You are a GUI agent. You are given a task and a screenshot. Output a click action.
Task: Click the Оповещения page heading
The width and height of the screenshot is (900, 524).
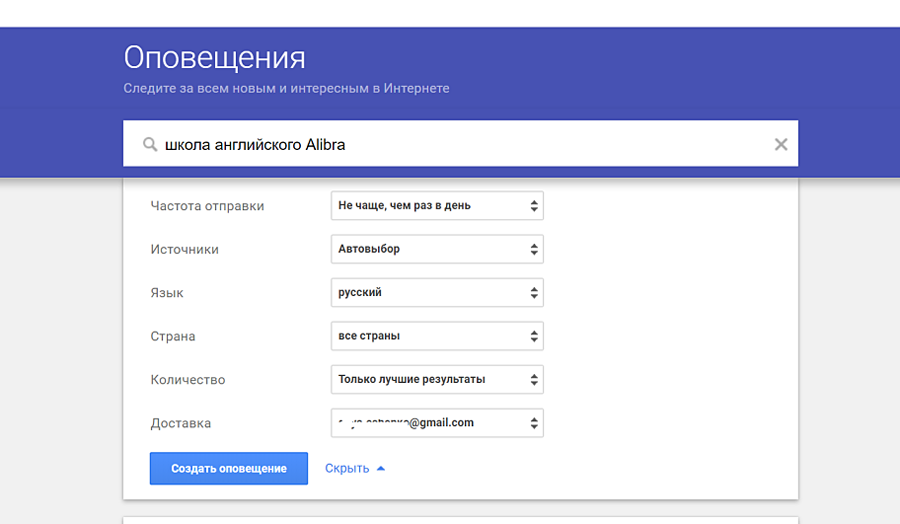coord(214,56)
